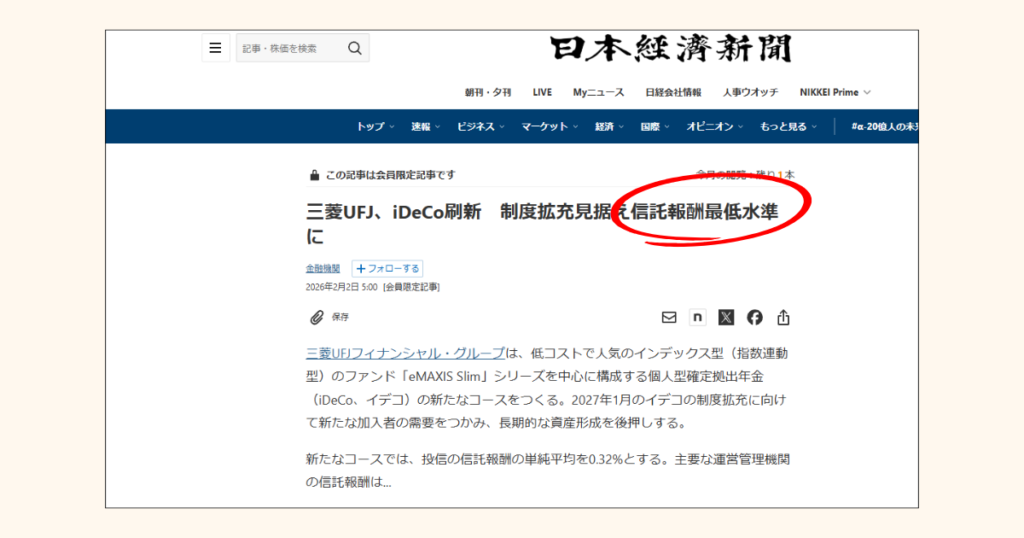Open 三菱UFJフィナンシャル・グループ company link
The image size is (1024, 538).
click(405, 353)
